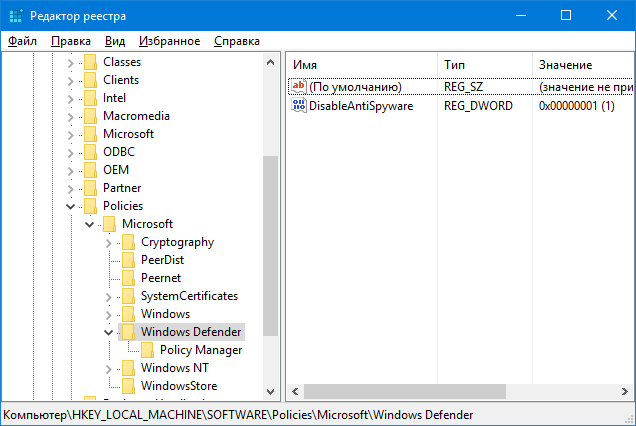Click the 0x00000001 (1) data cell
The height and width of the screenshot is (426, 636).
click(x=576, y=106)
